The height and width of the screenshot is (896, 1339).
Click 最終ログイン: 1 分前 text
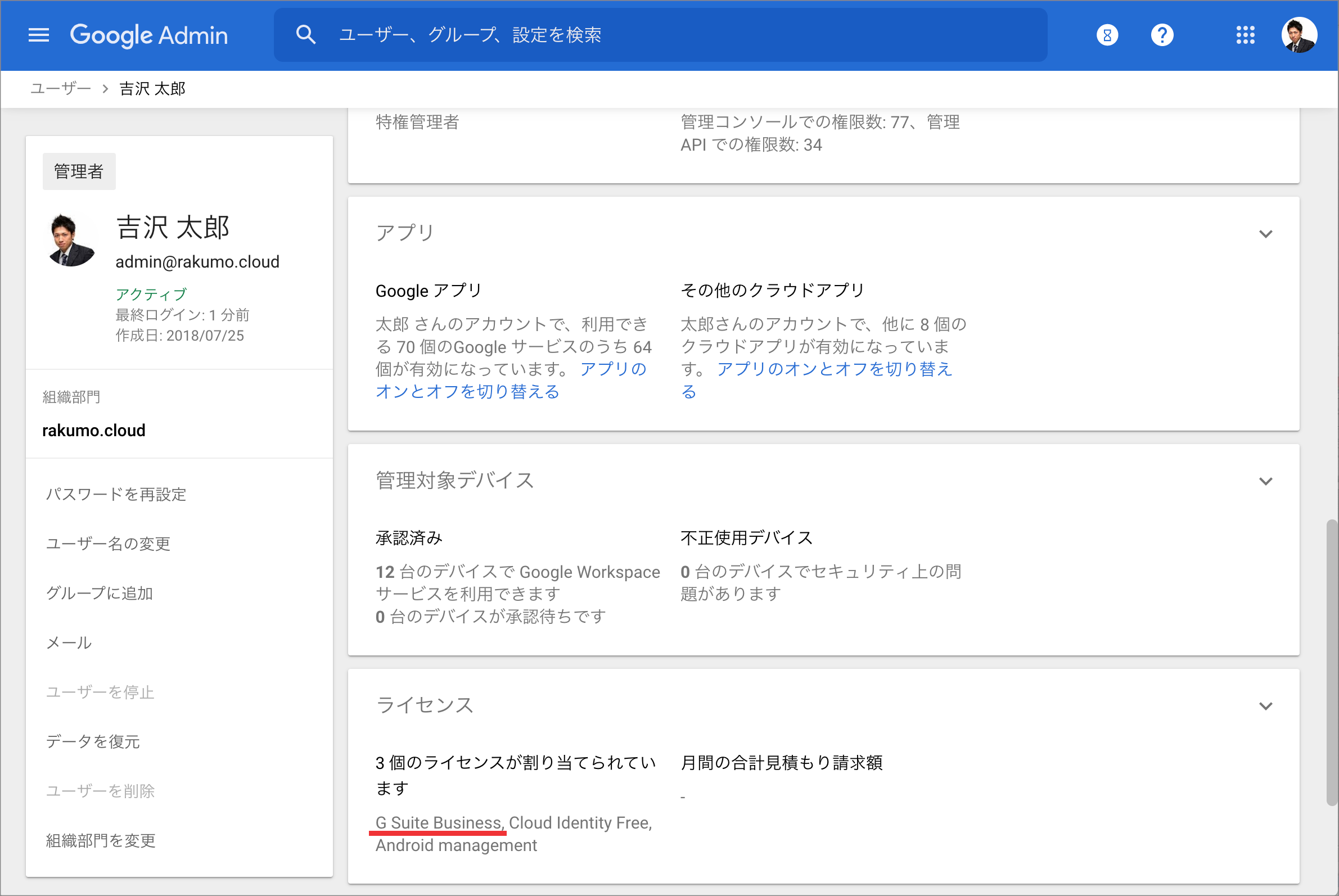pyautogui.click(x=182, y=315)
